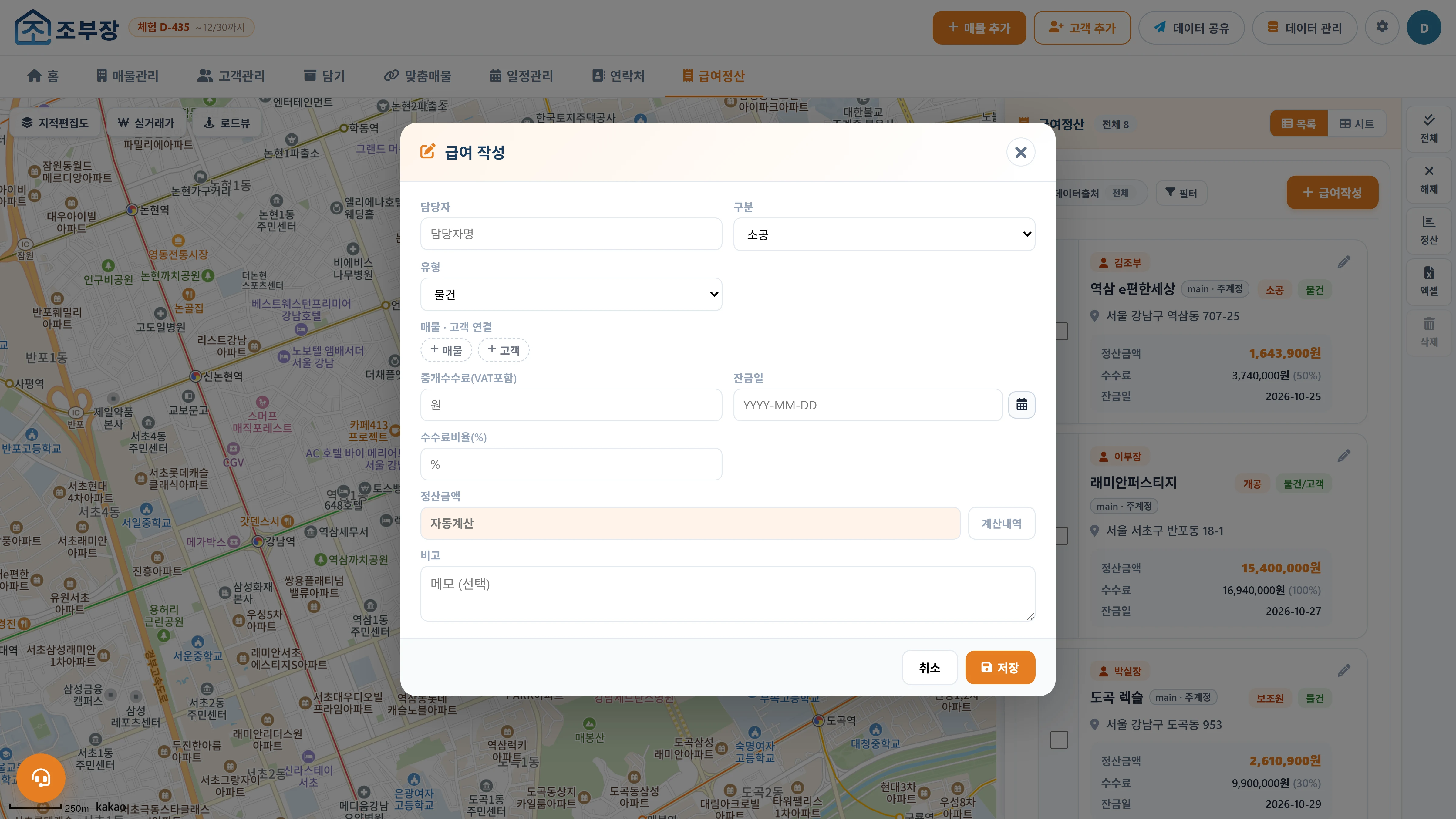Open the 필터 filter dropdown

[1181, 193]
